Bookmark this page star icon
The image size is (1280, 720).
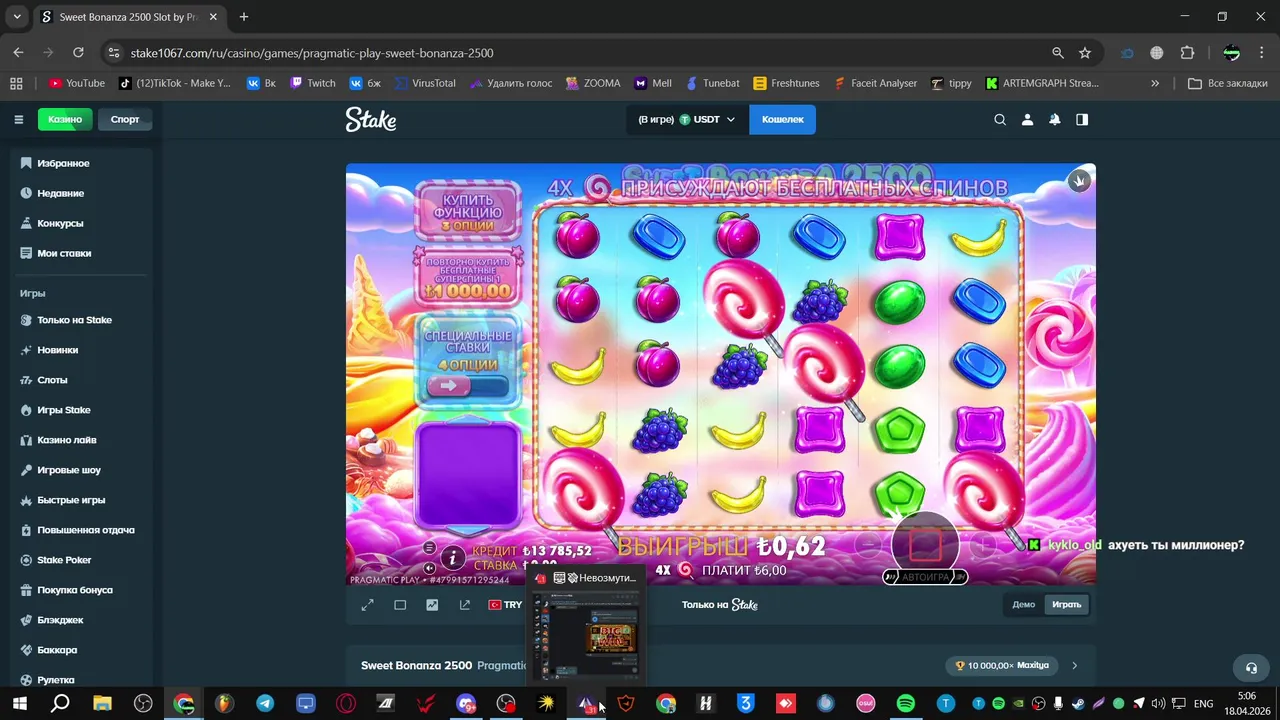point(1085,52)
